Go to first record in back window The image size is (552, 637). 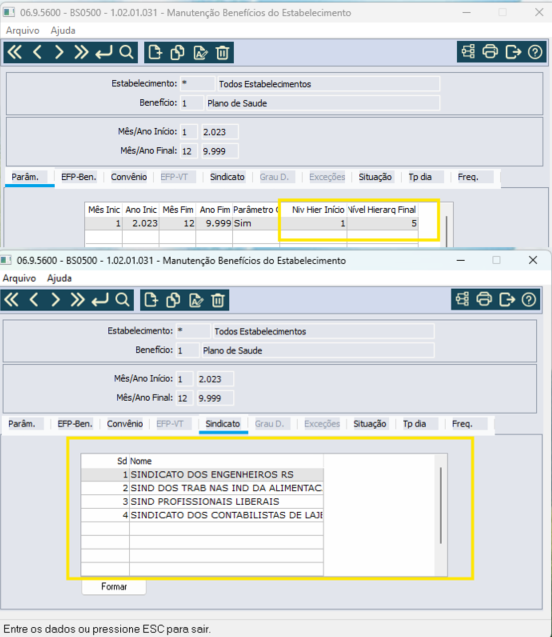[x=15, y=52]
